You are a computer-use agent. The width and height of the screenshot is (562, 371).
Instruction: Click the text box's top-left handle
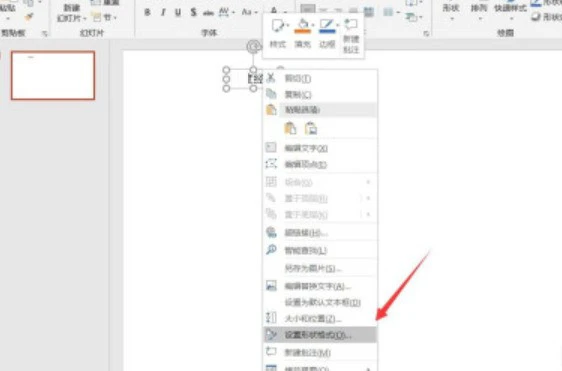[x=226, y=70]
